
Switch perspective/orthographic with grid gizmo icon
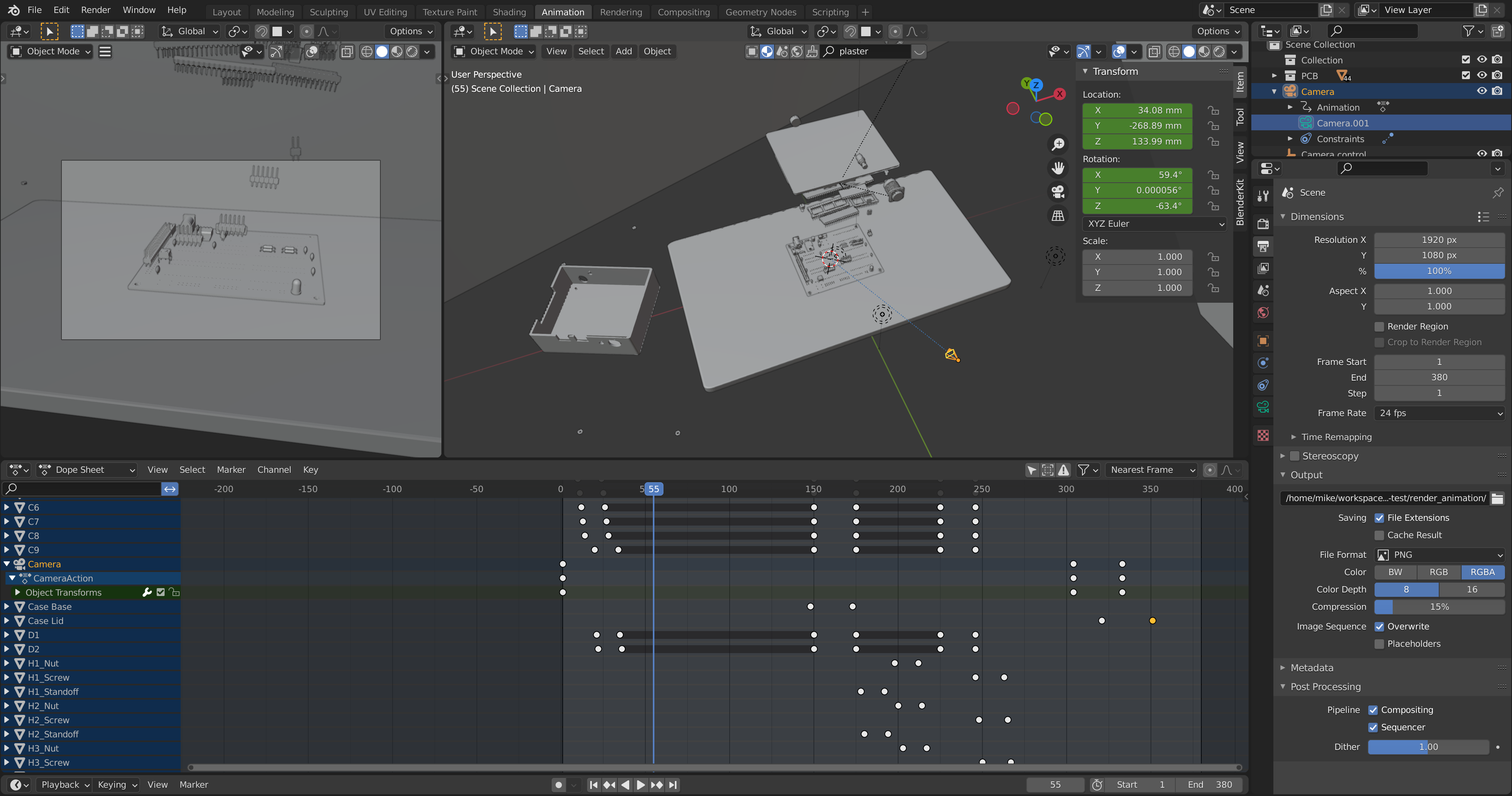pos(1058,216)
